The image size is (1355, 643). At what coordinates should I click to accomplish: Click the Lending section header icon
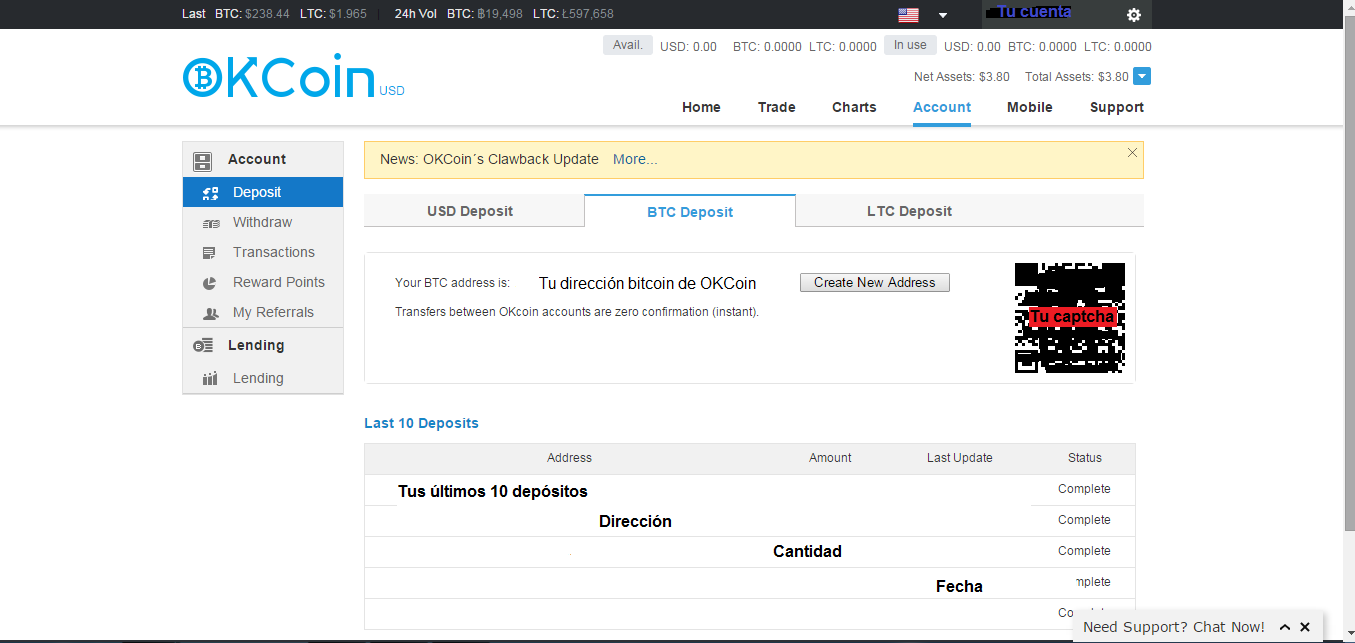(203, 346)
